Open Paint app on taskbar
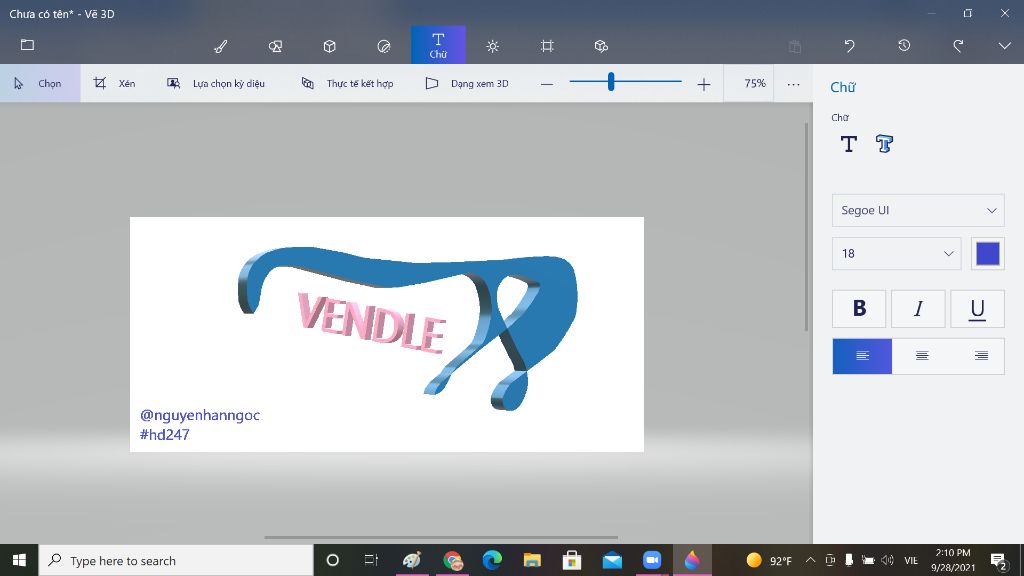The image size is (1024, 576). [411, 560]
